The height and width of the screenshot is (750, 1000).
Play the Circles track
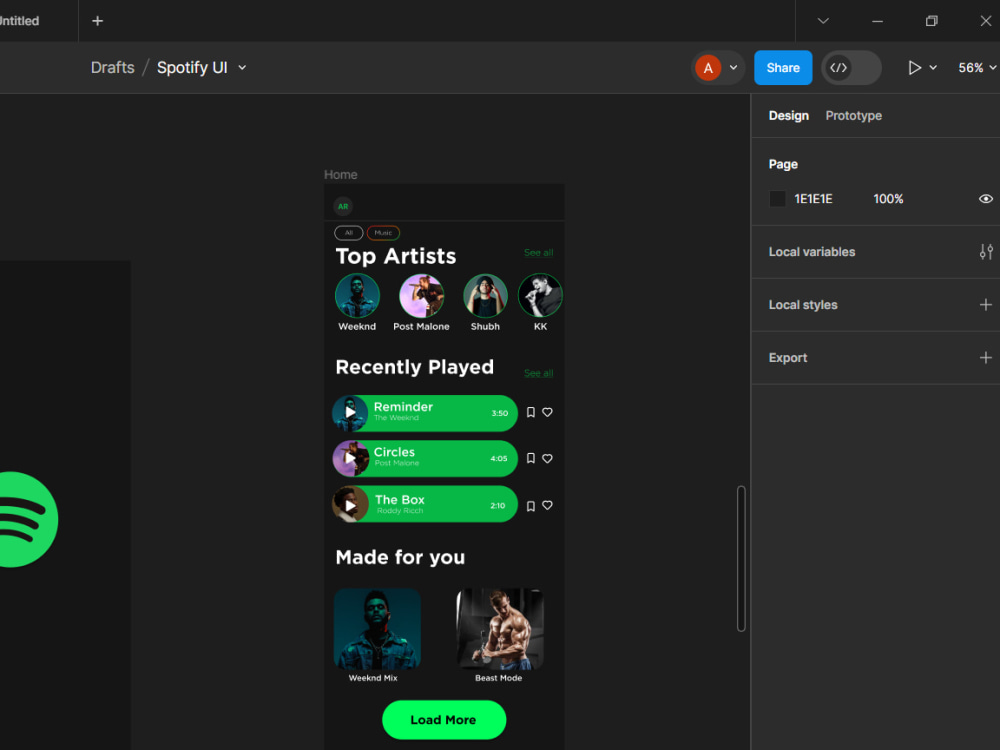(x=350, y=458)
